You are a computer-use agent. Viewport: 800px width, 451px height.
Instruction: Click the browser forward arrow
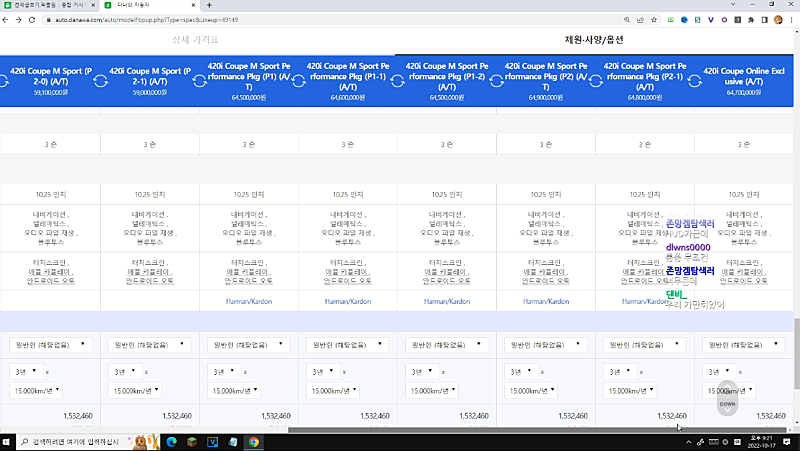(18, 20)
